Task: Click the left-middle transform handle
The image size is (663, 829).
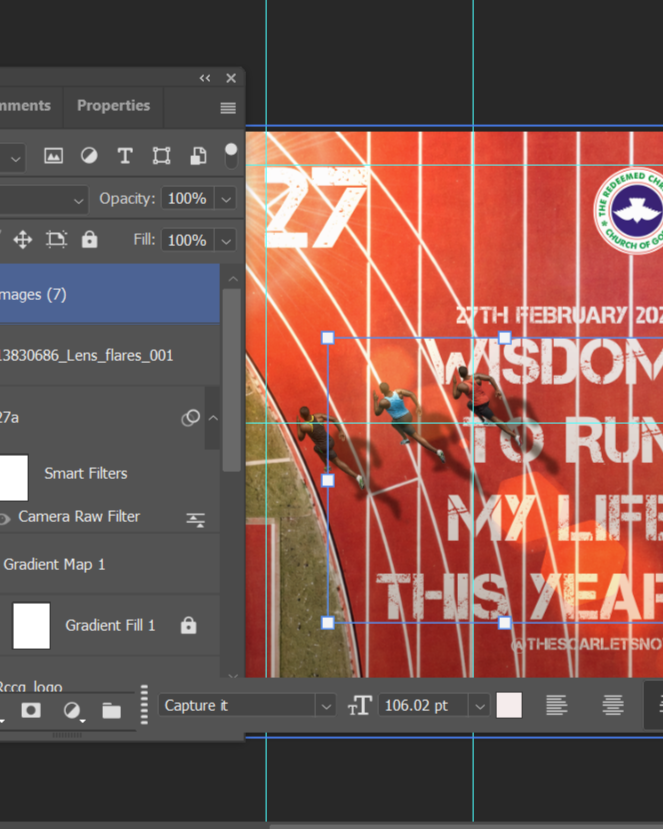Action: pyautogui.click(x=328, y=480)
